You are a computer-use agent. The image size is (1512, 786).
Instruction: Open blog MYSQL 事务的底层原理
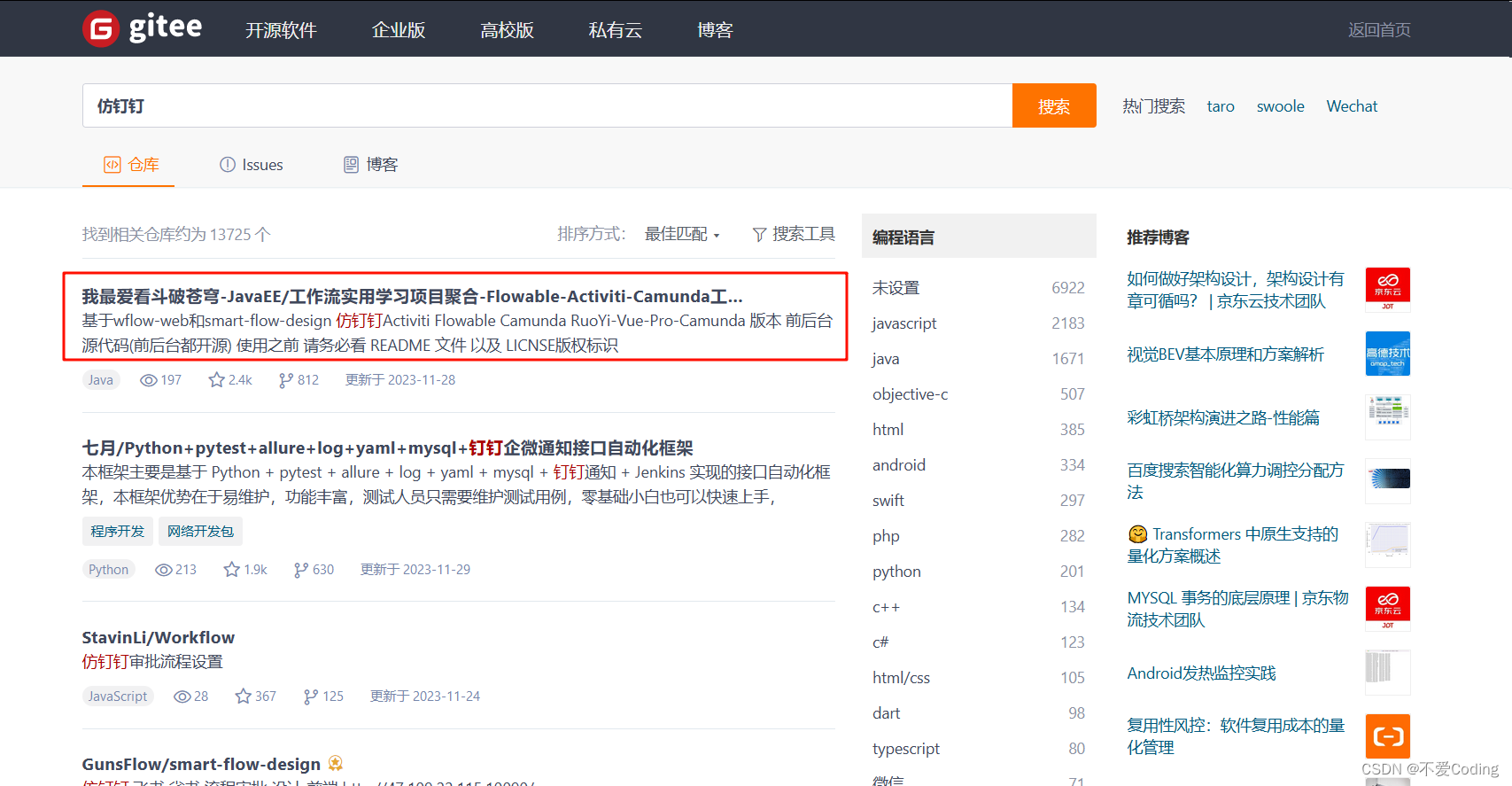pos(1237,609)
